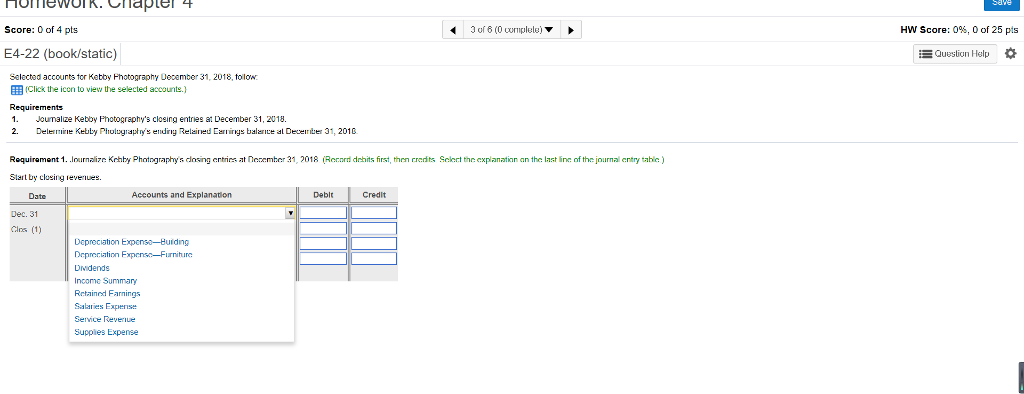Open the question selector dropdown '3 of 6'

(x=512, y=30)
